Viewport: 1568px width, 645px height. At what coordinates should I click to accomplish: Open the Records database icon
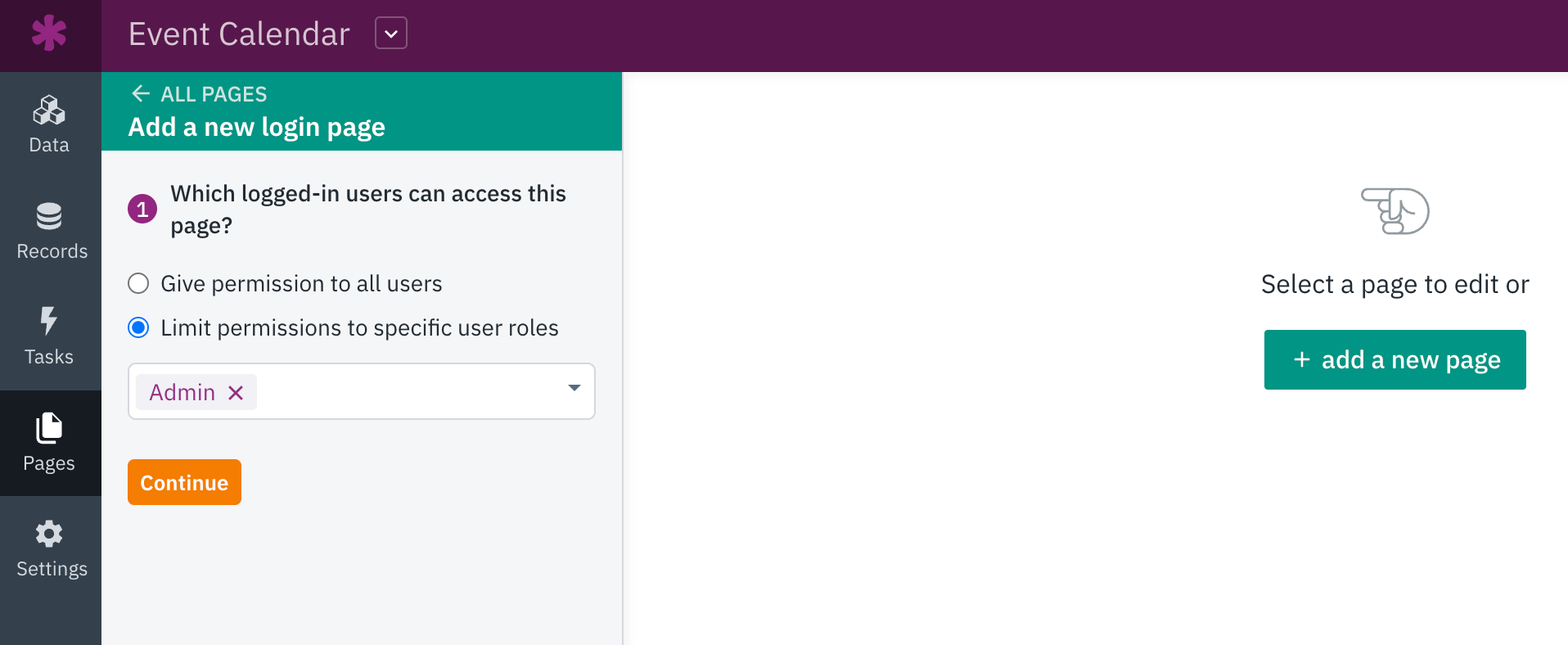[x=49, y=216]
